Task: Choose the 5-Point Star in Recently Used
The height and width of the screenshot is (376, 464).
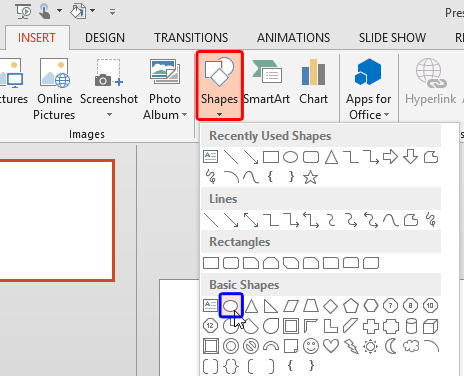Action: 310,177
